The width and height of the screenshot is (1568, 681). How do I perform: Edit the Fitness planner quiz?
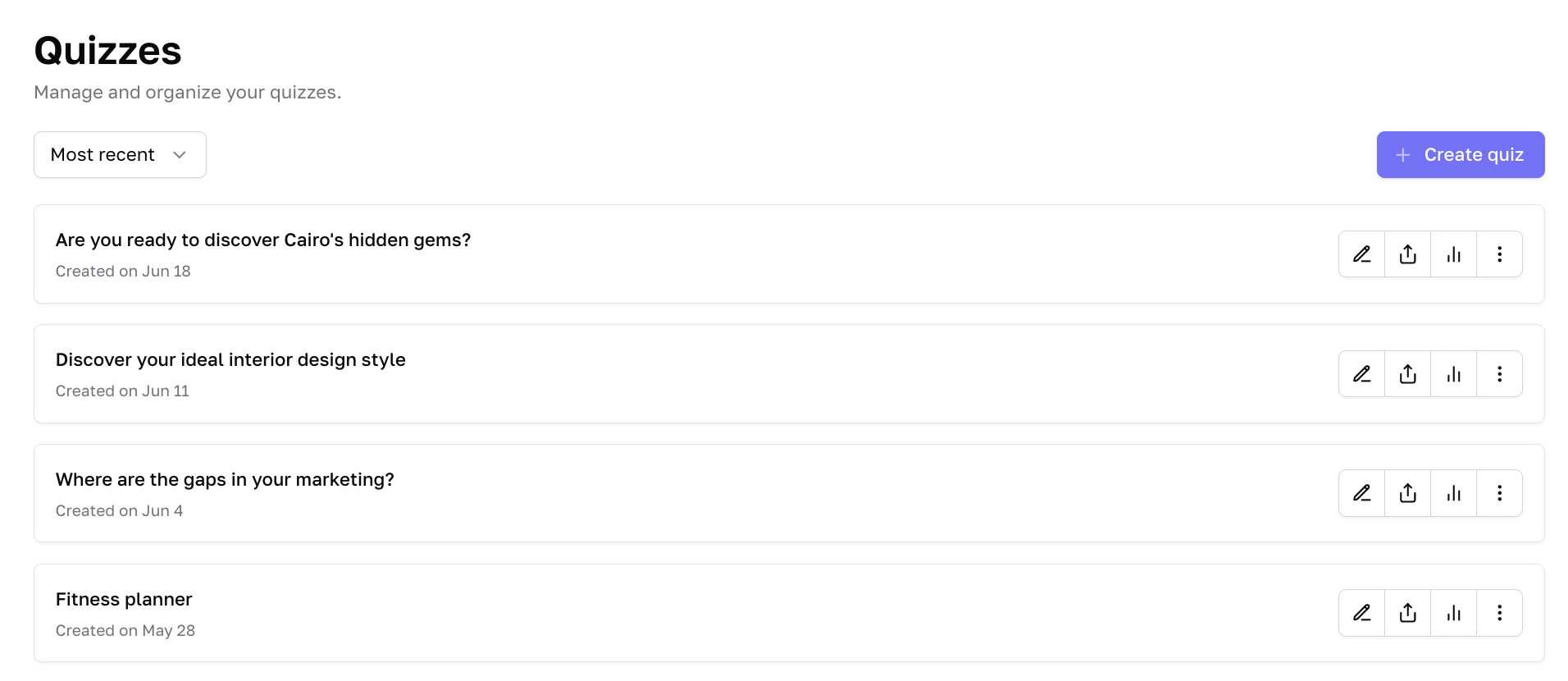tap(1361, 613)
